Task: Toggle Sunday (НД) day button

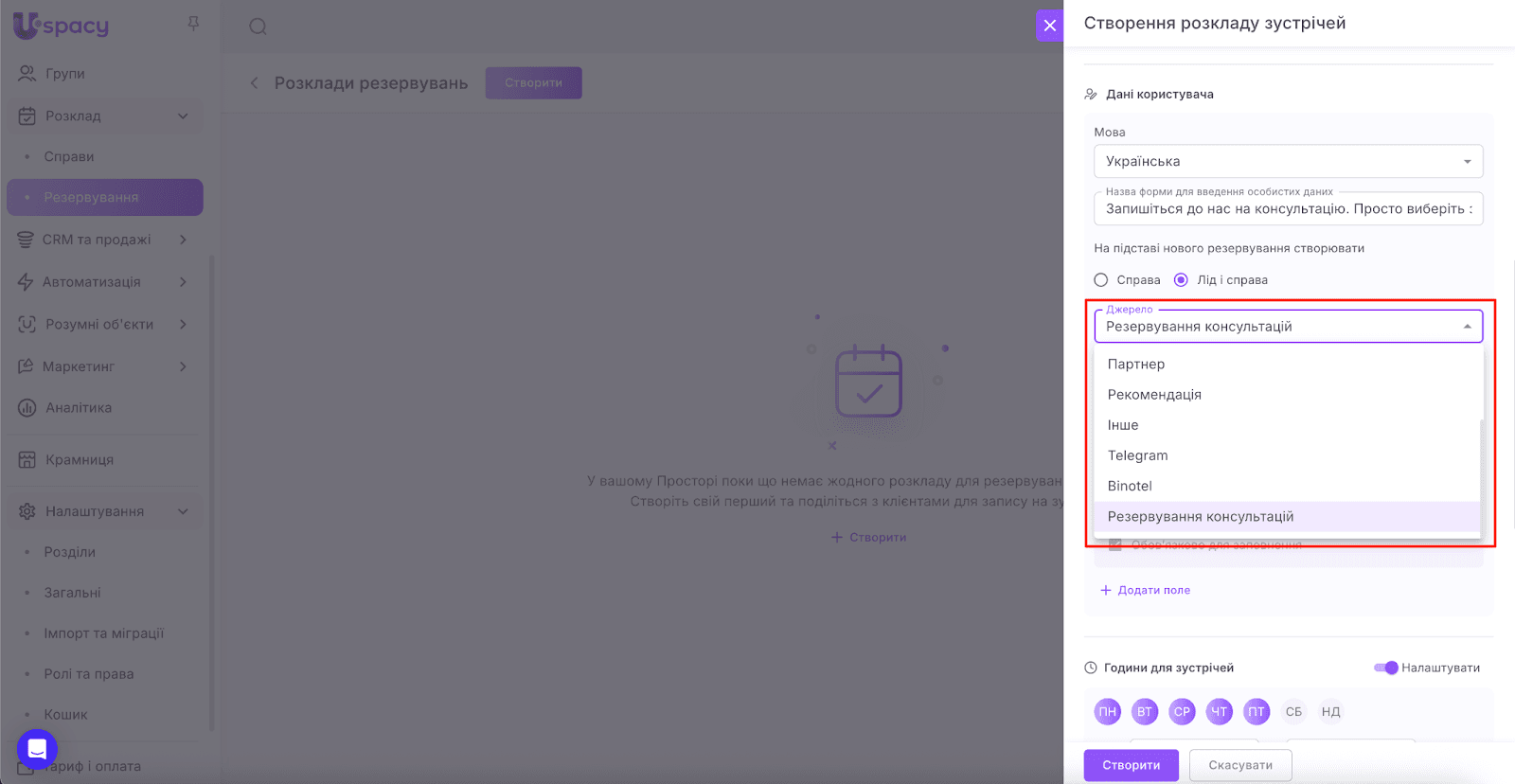Action: (1331, 712)
